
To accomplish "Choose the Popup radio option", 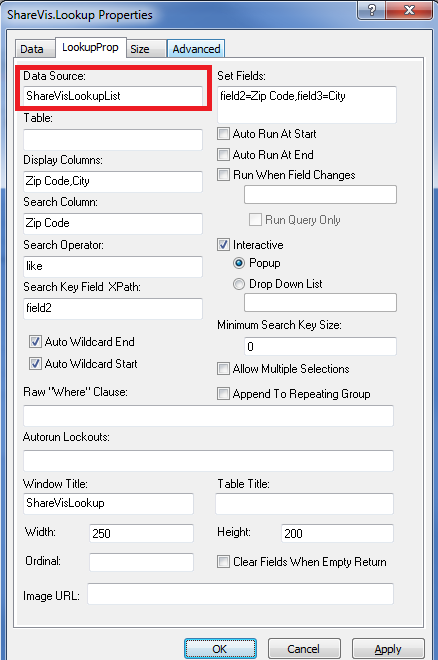I will tap(239, 263).
